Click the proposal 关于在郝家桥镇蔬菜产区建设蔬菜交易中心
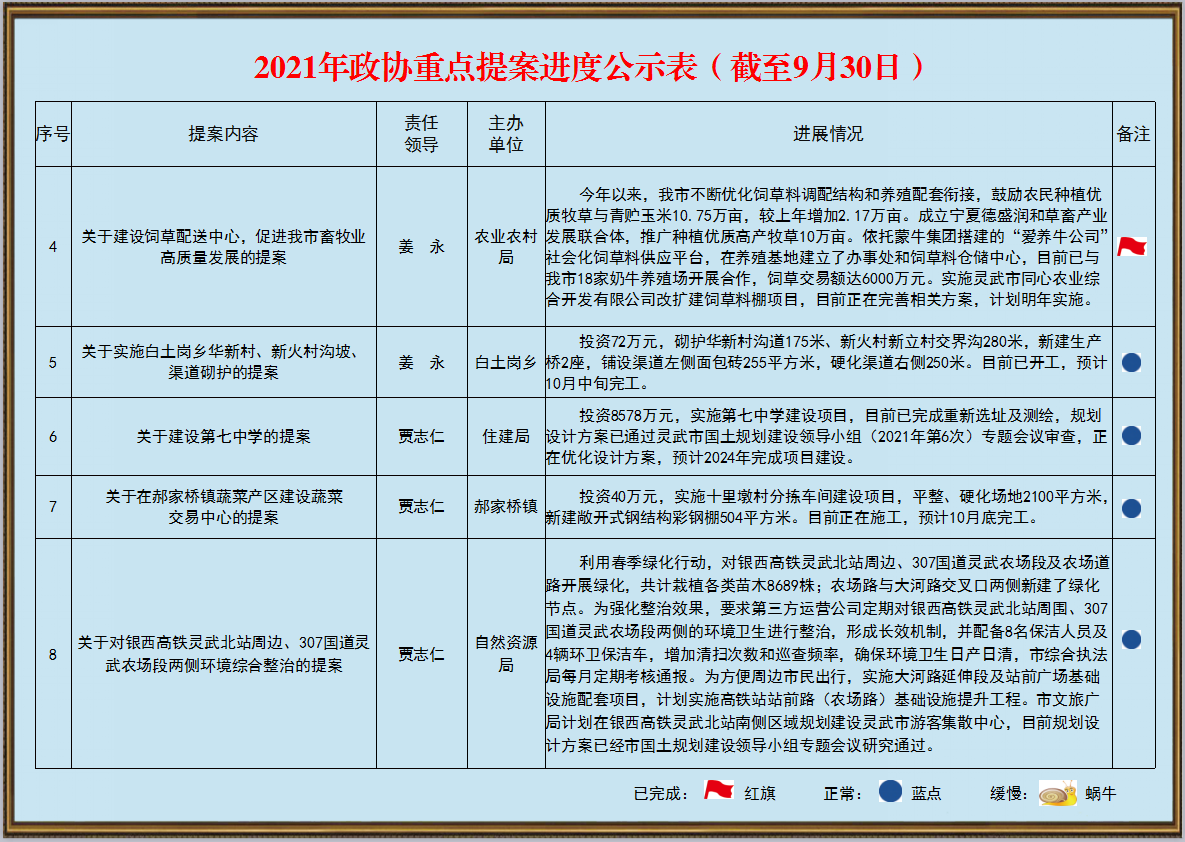Viewport: 1185px width, 842px height. (224, 506)
